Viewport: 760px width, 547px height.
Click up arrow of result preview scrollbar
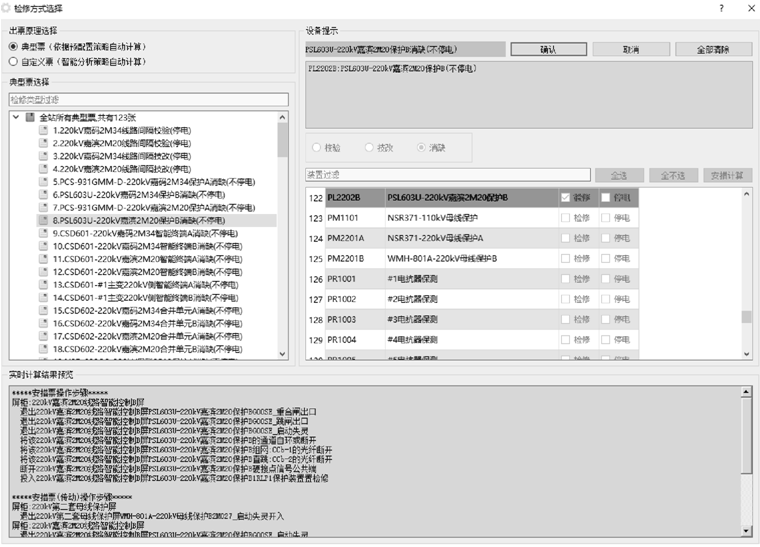tap(746, 391)
